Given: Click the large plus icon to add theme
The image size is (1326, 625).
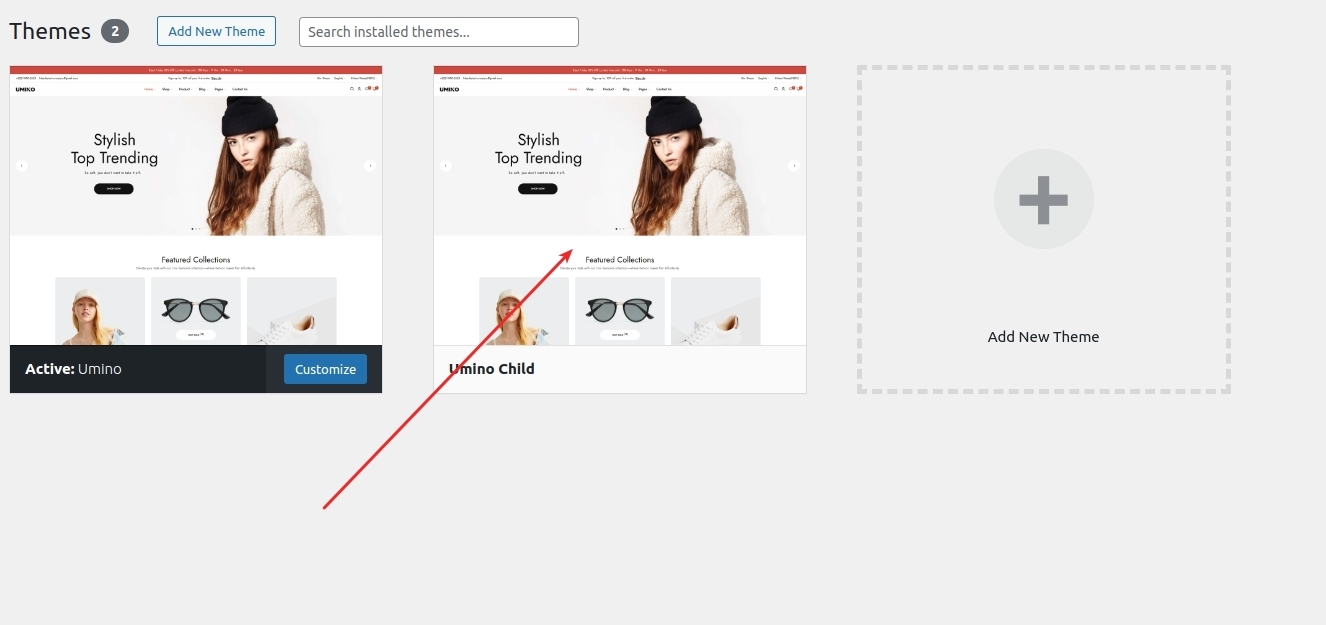Looking at the screenshot, I should coord(1043,200).
